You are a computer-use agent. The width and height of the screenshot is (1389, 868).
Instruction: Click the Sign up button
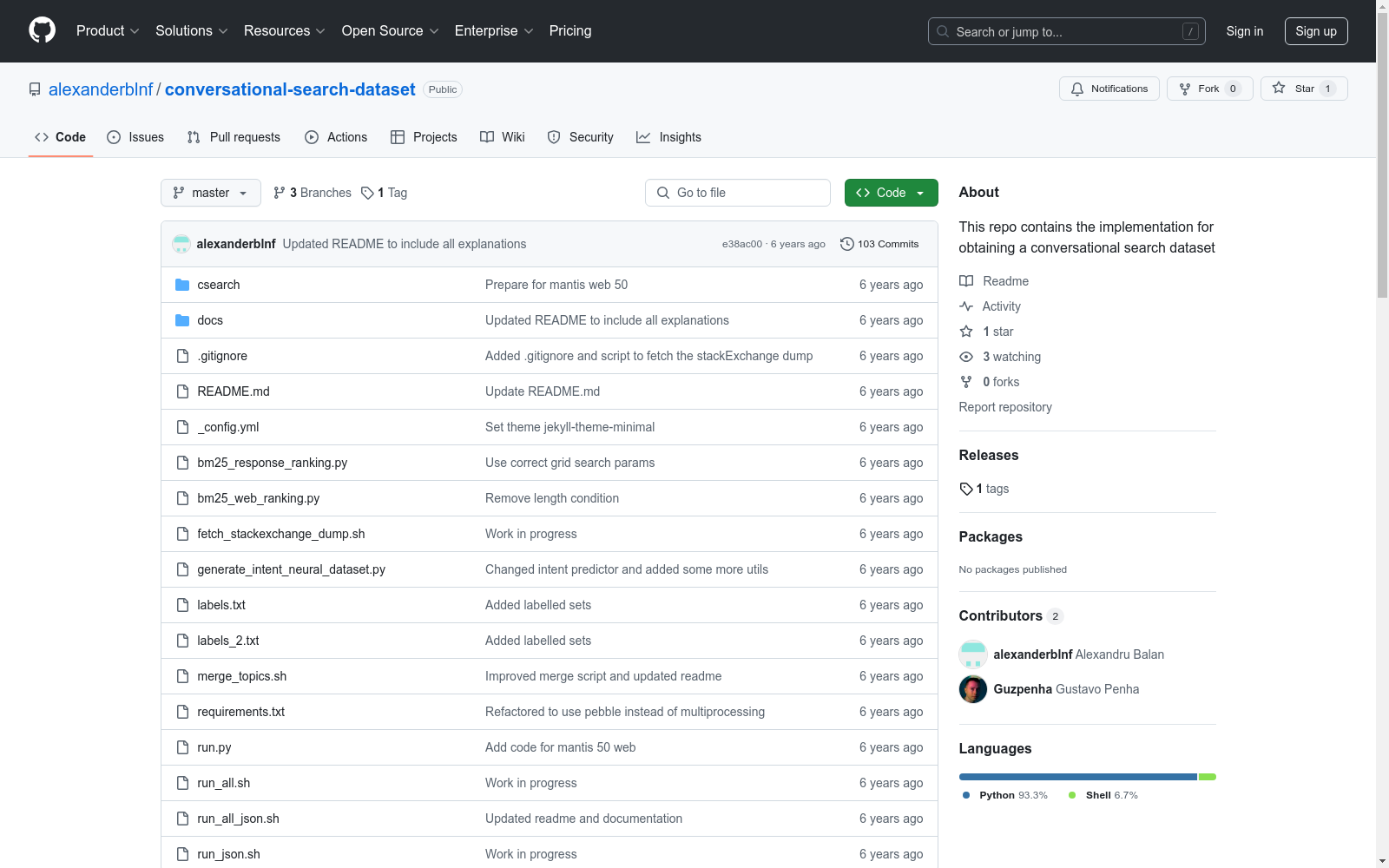pos(1316,31)
